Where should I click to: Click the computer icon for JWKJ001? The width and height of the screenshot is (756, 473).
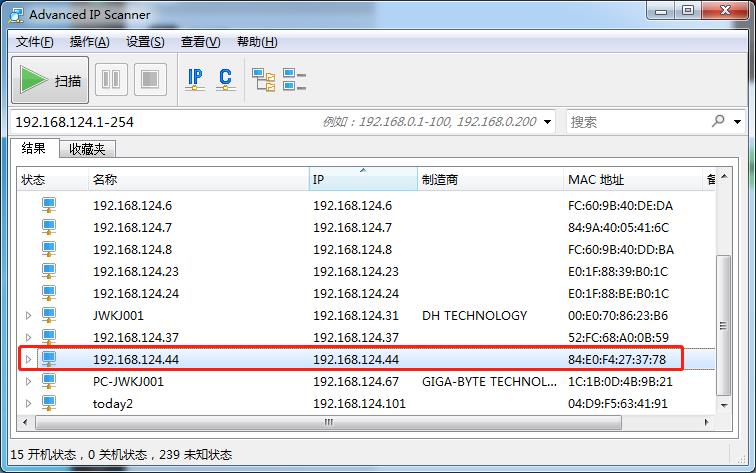[x=49, y=315]
